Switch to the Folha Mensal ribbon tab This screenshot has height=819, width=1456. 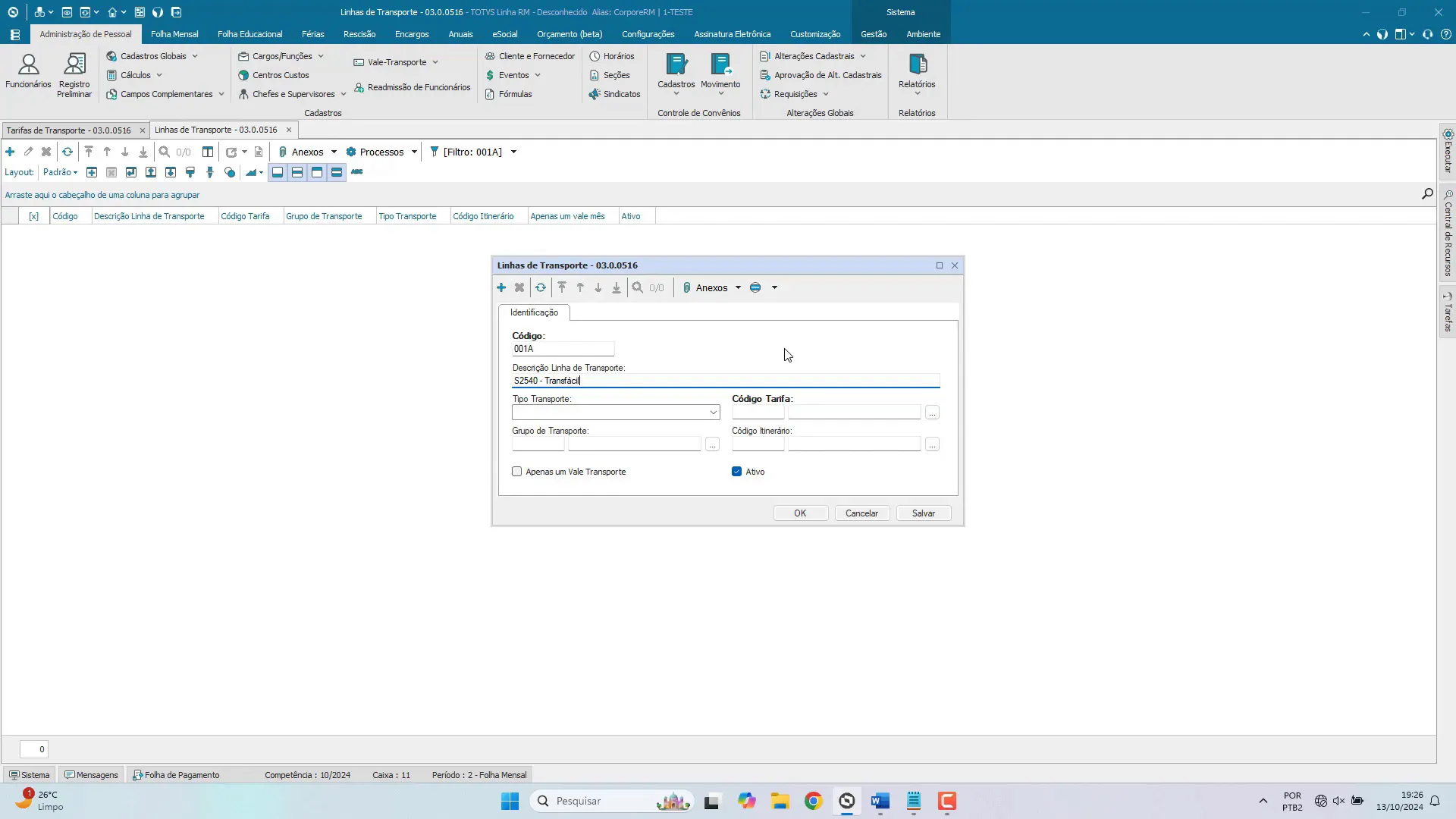tap(174, 34)
